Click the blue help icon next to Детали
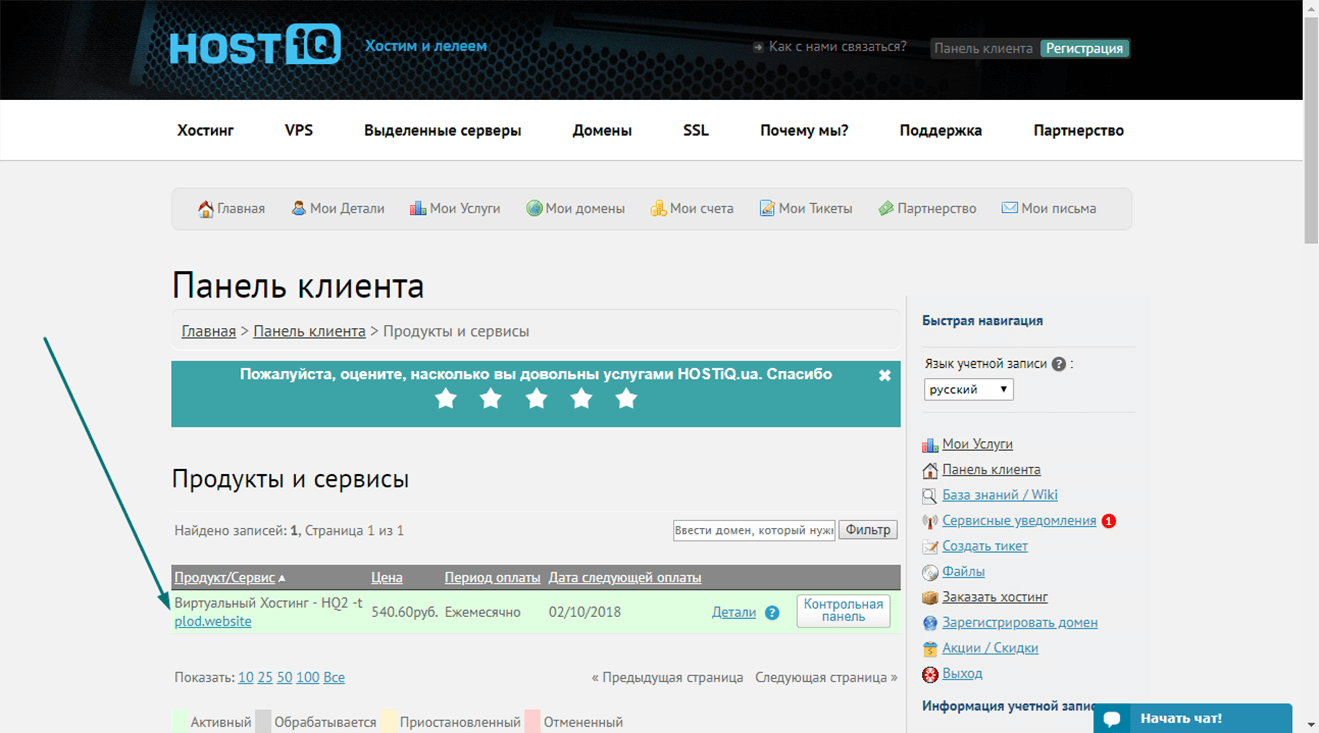This screenshot has width=1319, height=733. [x=772, y=613]
